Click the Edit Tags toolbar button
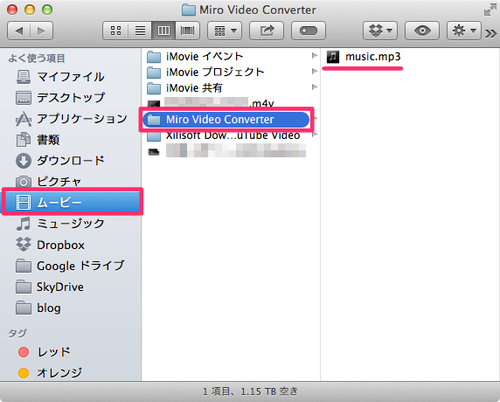The width and height of the screenshot is (500, 402). pyautogui.click(x=308, y=31)
